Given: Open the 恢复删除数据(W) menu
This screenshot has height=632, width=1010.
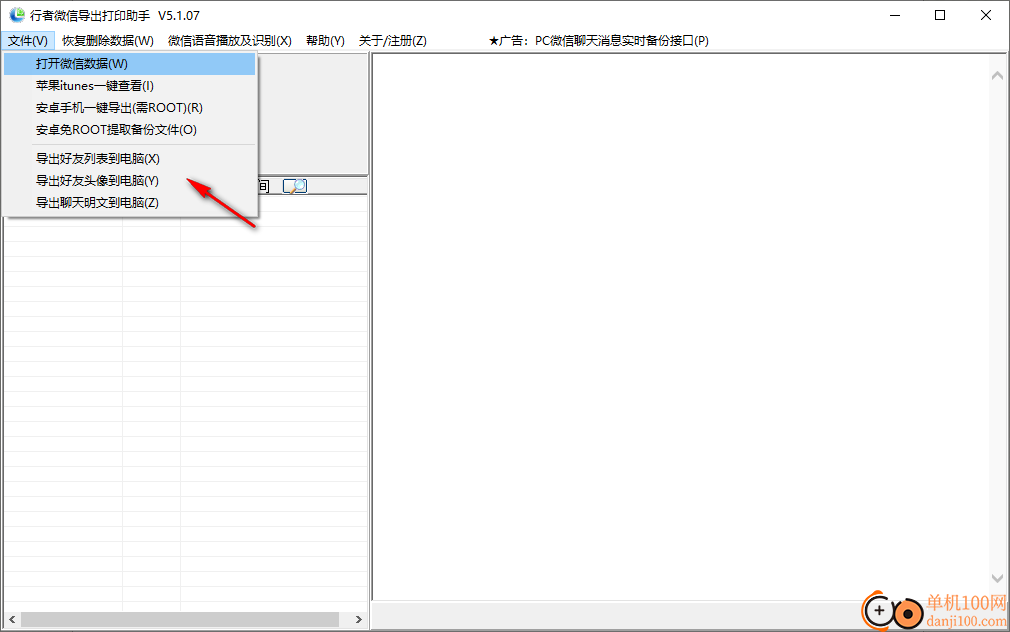Looking at the screenshot, I should coord(108,41).
